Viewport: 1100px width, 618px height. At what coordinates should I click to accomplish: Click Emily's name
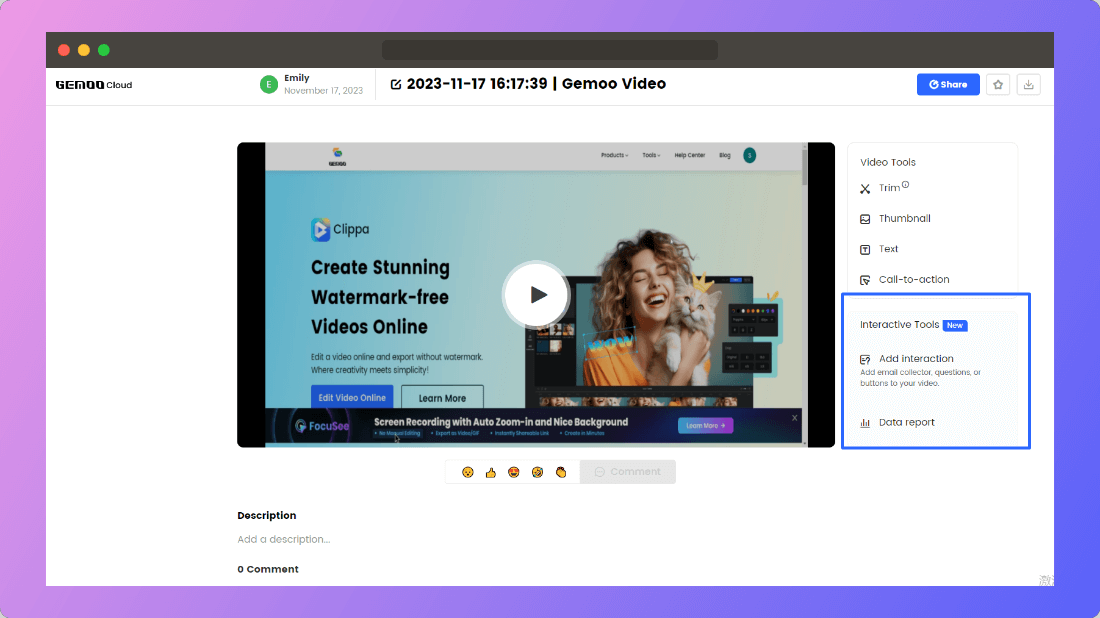(297, 78)
